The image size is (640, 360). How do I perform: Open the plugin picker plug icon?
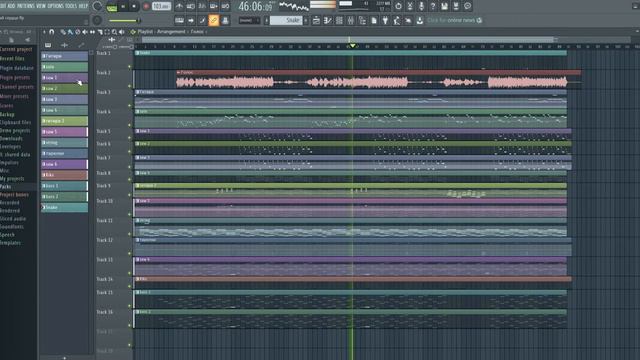(385, 20)
